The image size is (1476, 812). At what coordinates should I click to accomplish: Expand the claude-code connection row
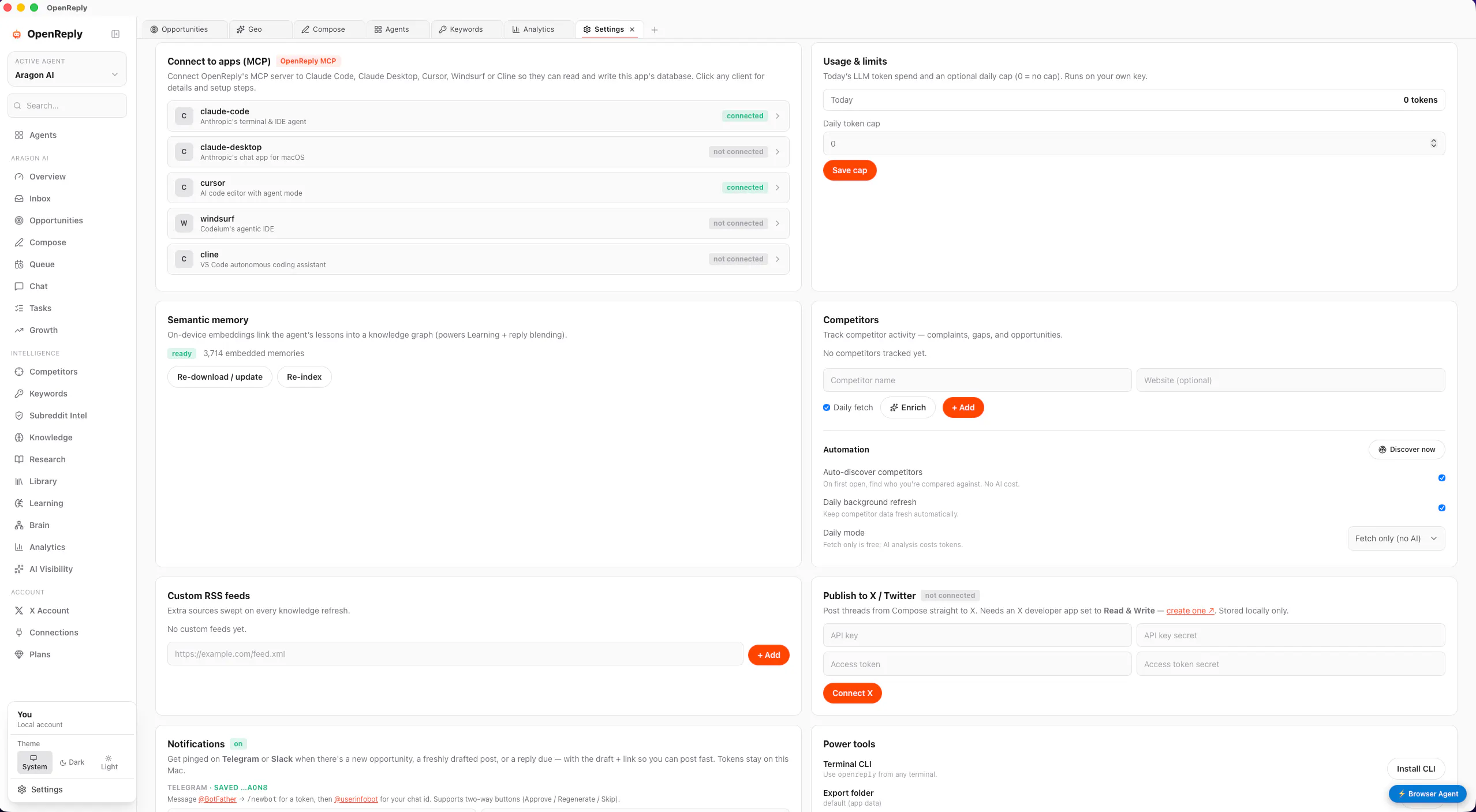pos(478,116)
